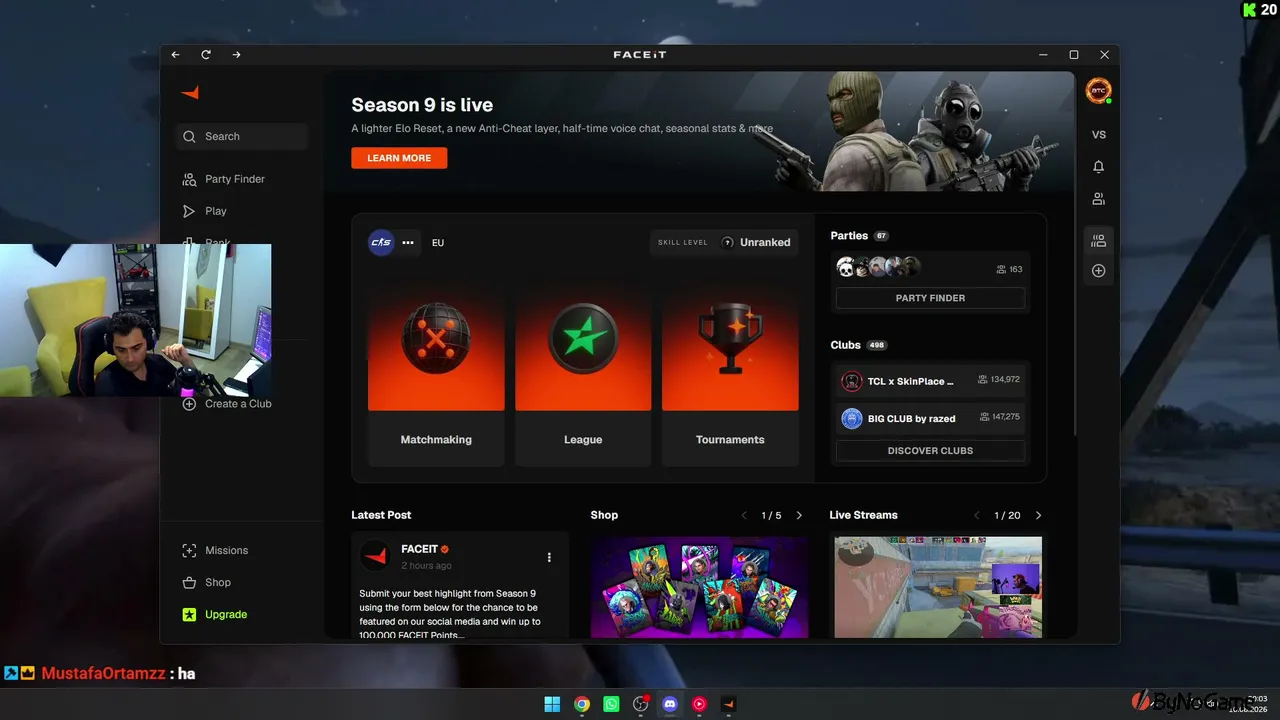Open Shop in the sidebar
The image size is (1280, 720).
click(x=218, y=583)
